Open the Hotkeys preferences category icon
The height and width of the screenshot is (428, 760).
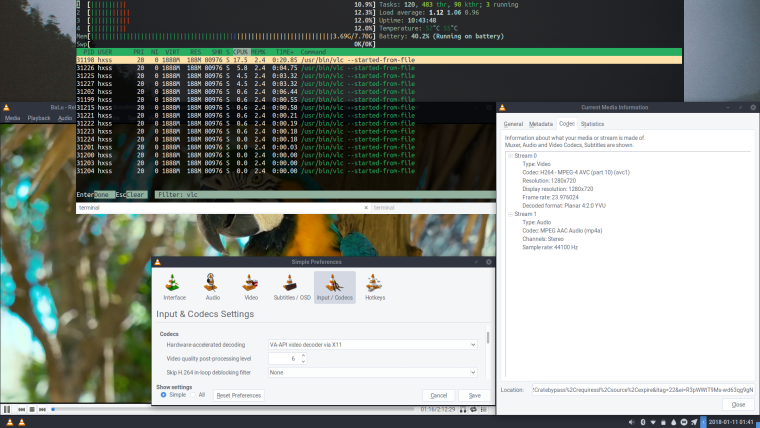coord(375,287)
